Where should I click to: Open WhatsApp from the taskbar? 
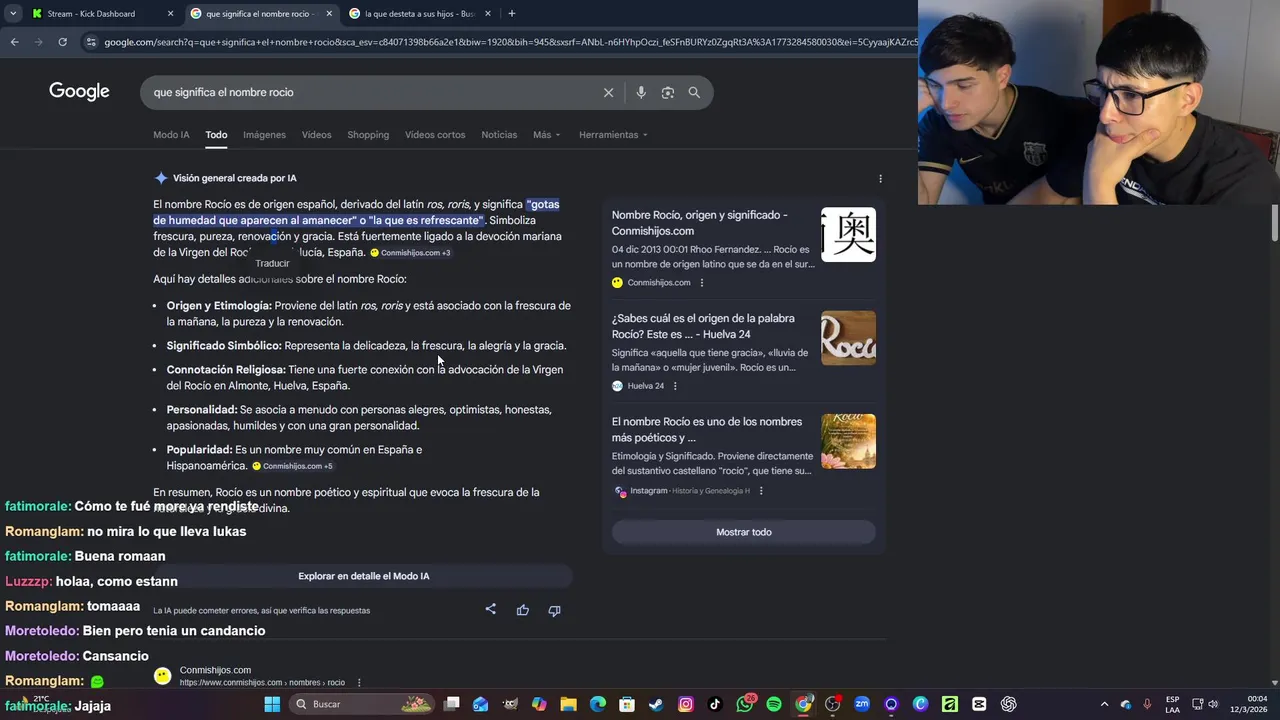point(745,704)
